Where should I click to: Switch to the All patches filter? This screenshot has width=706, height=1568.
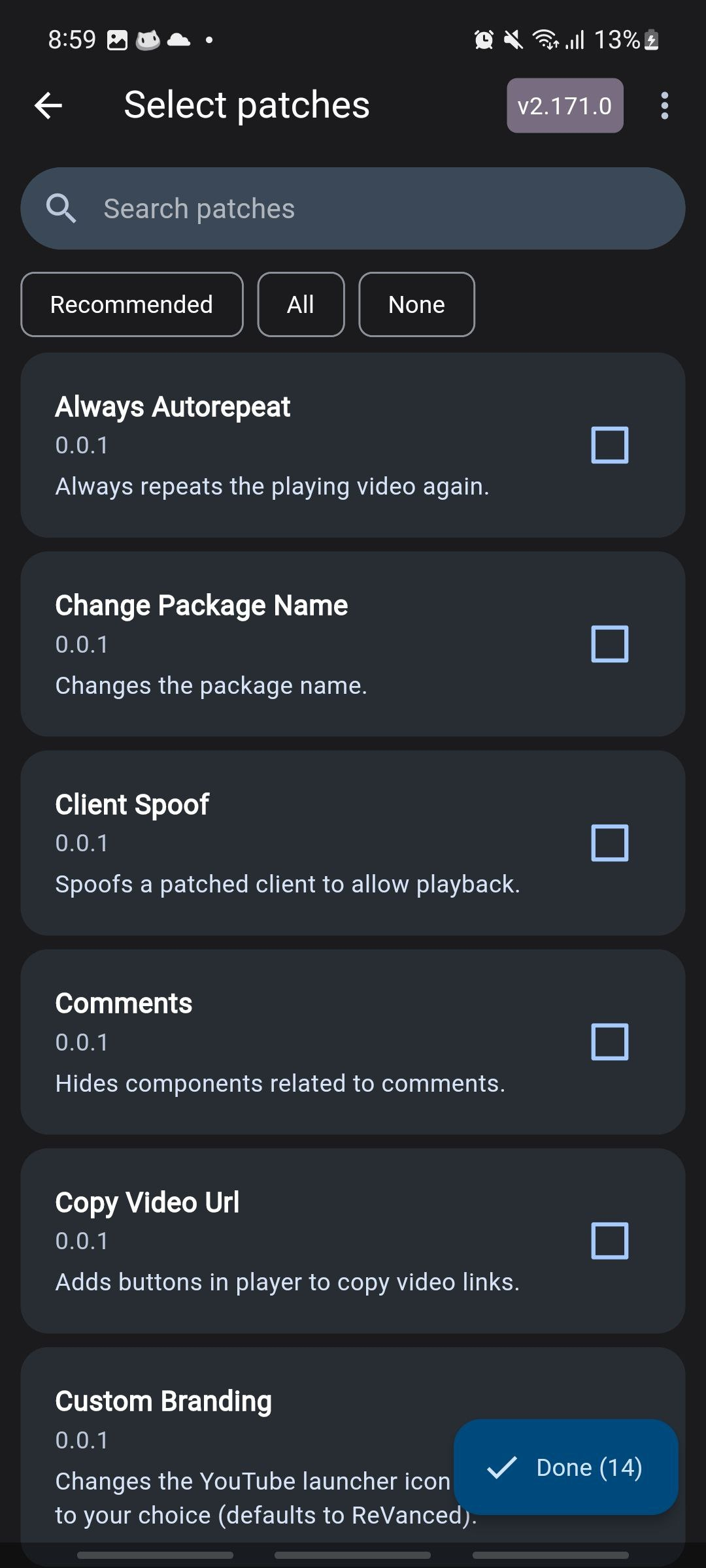click(301, 304)
